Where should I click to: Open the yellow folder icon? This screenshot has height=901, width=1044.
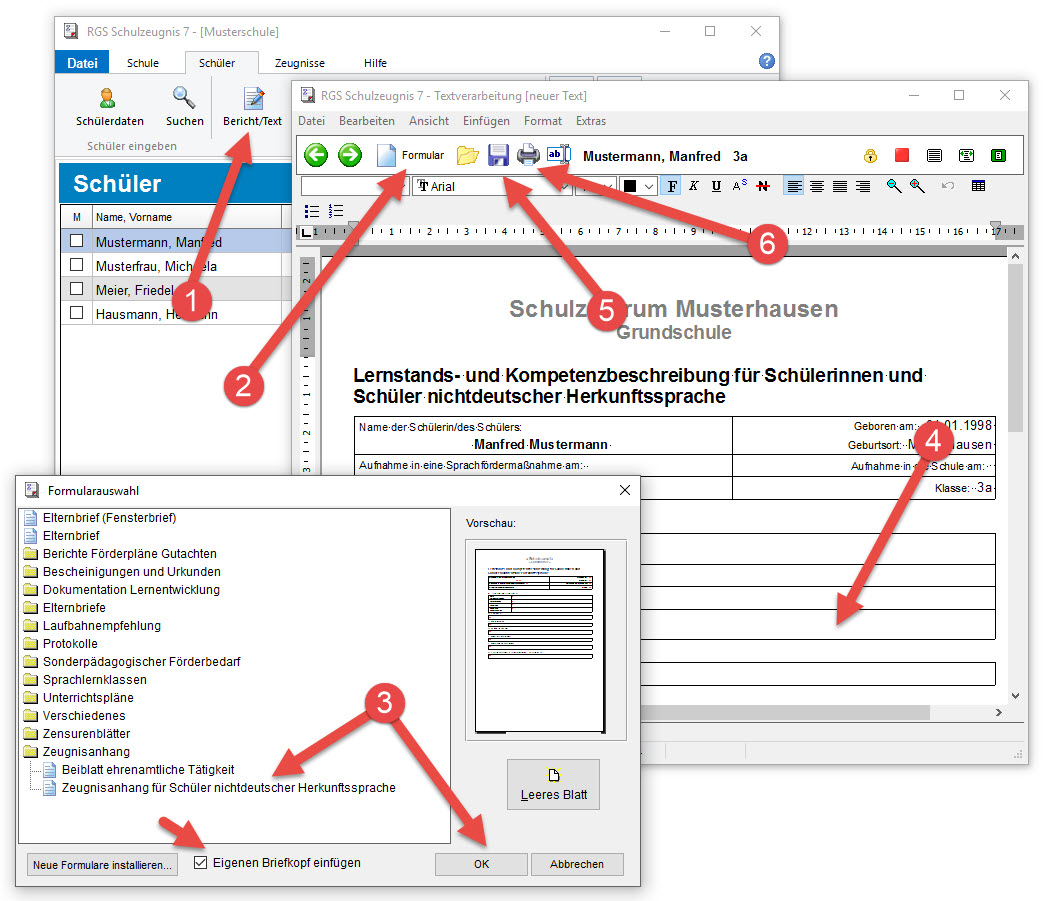coord(467,156)
